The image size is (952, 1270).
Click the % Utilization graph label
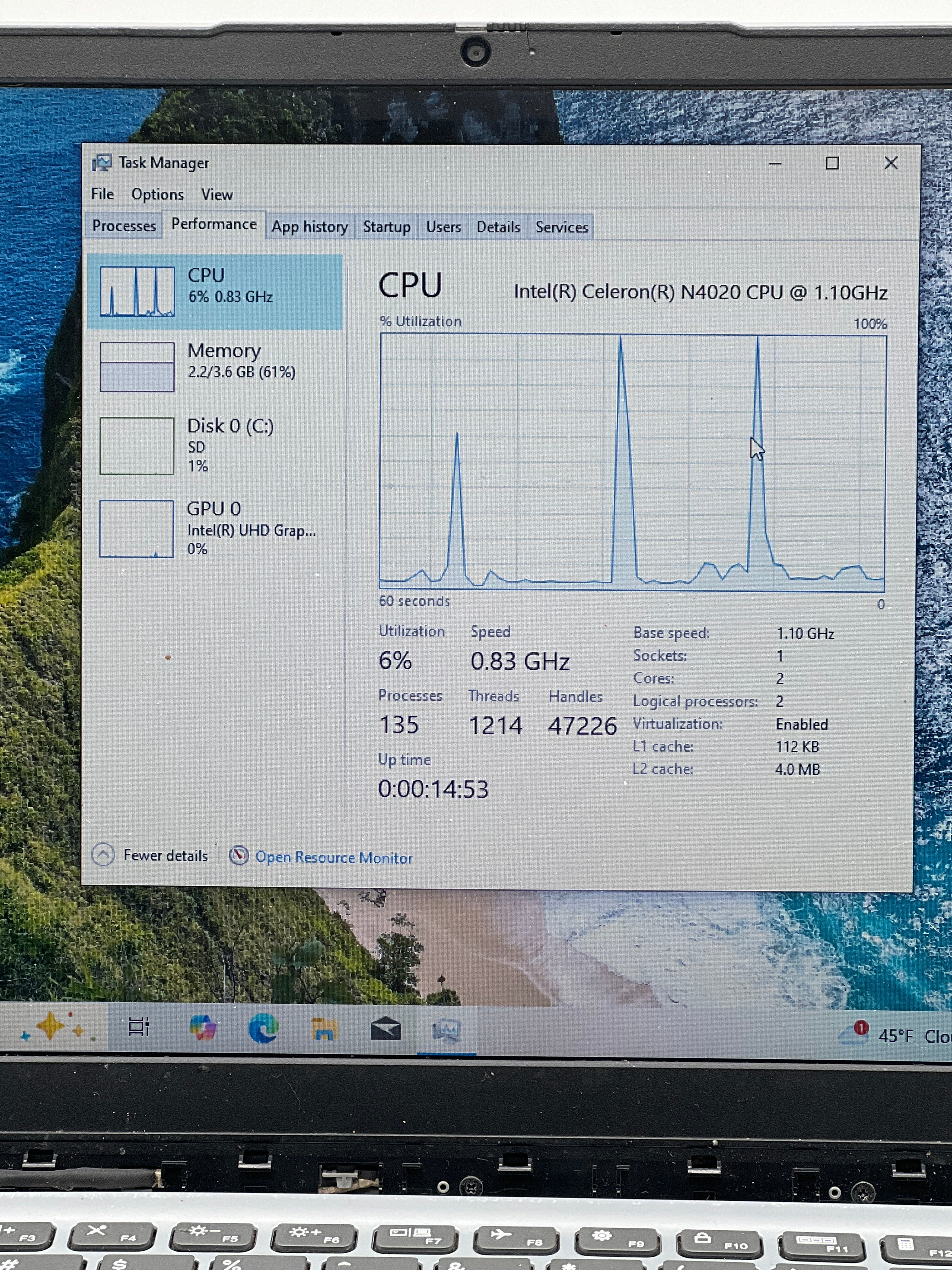pos(421,322)
